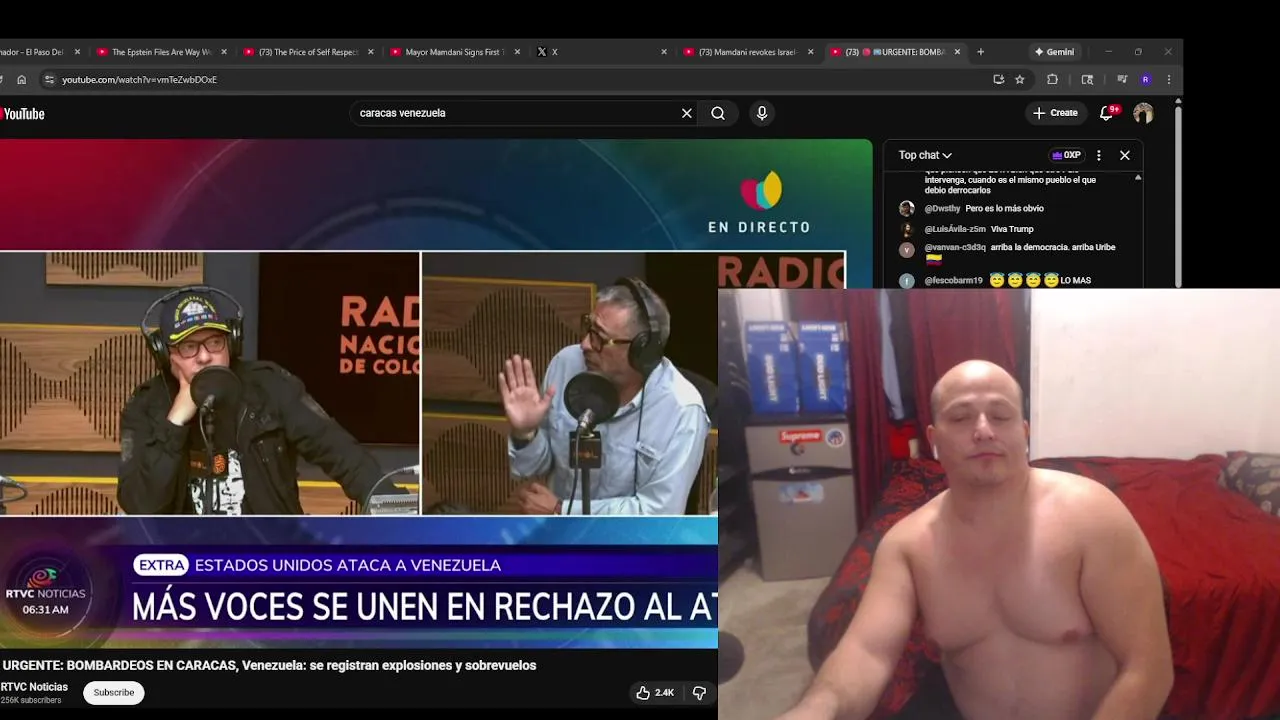Click the address bar URL
Screen dimensions: 1280x720
pos(139,80)
